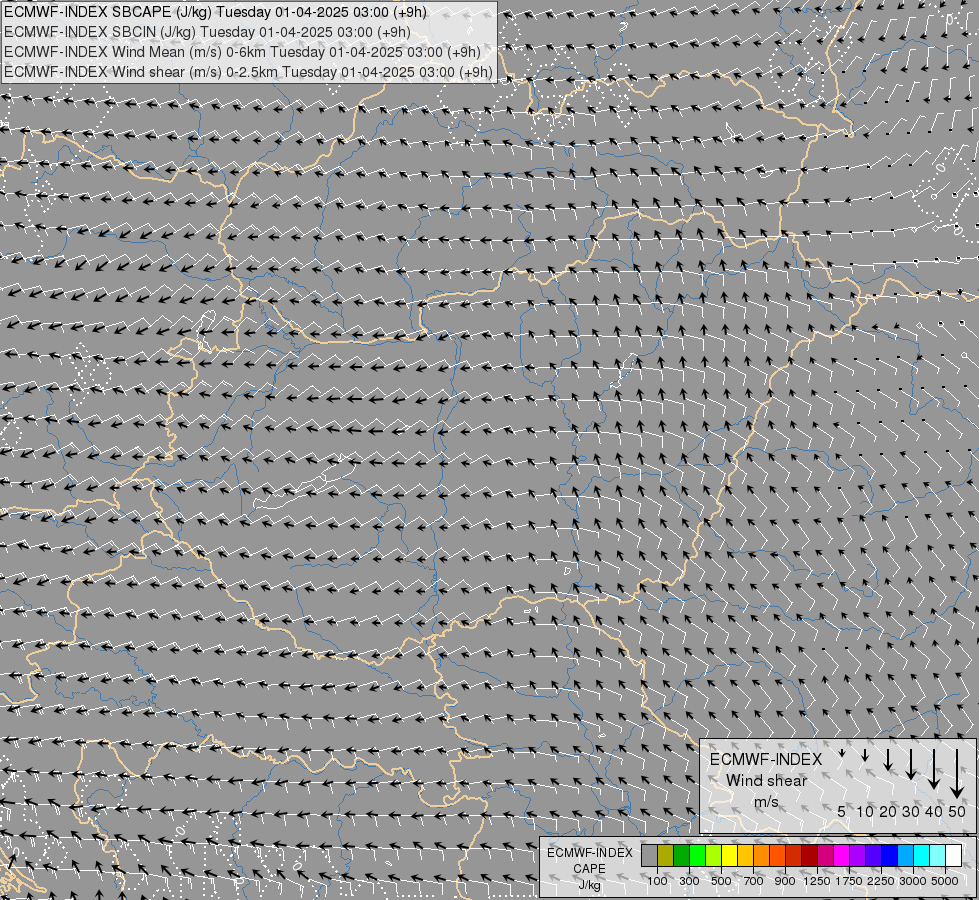
Task: Click the '1250' tick label on CAPE scale
Action: 817,881
